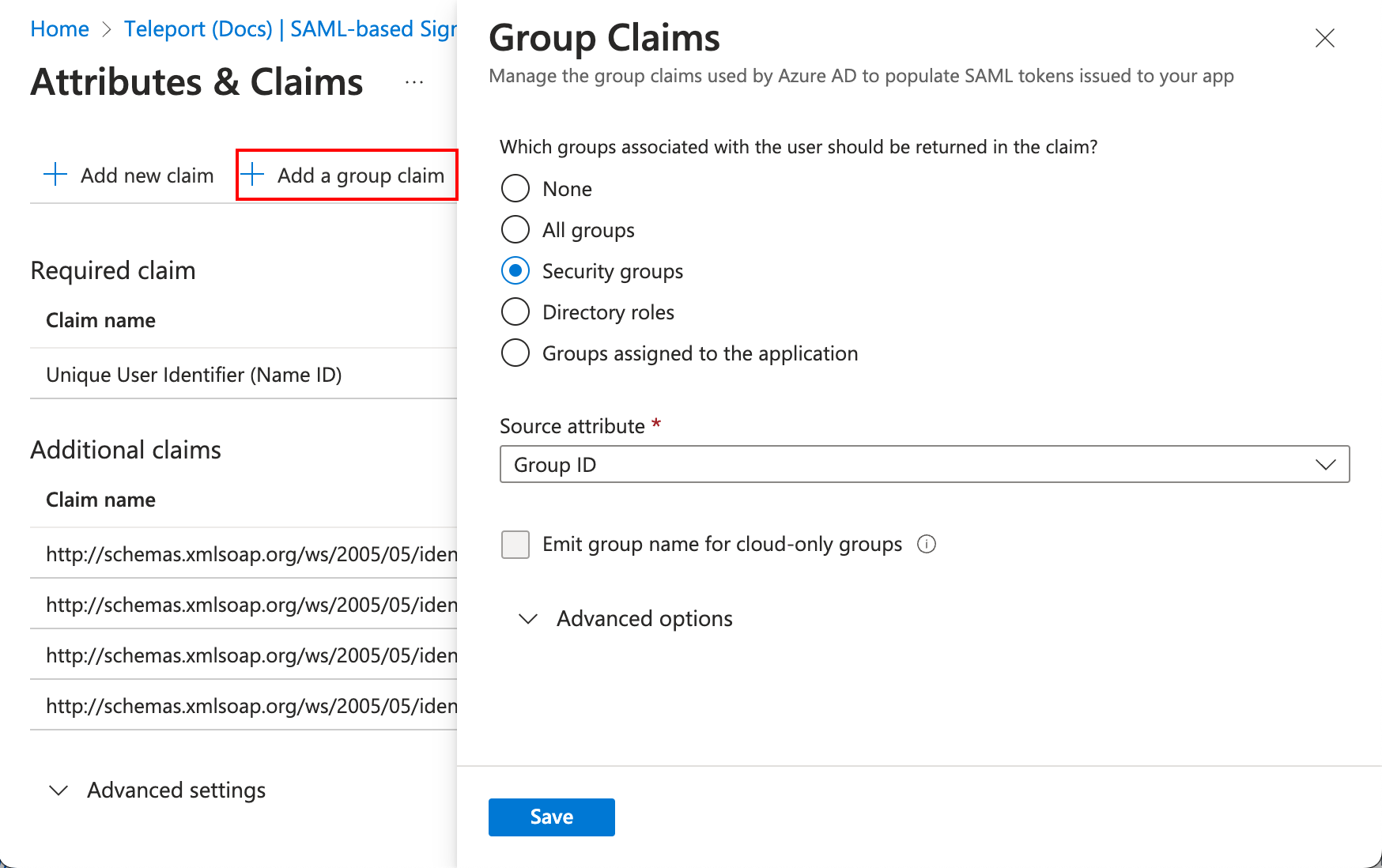Select the Security groups radio button
1382x868 pixels.
point(515,270)
